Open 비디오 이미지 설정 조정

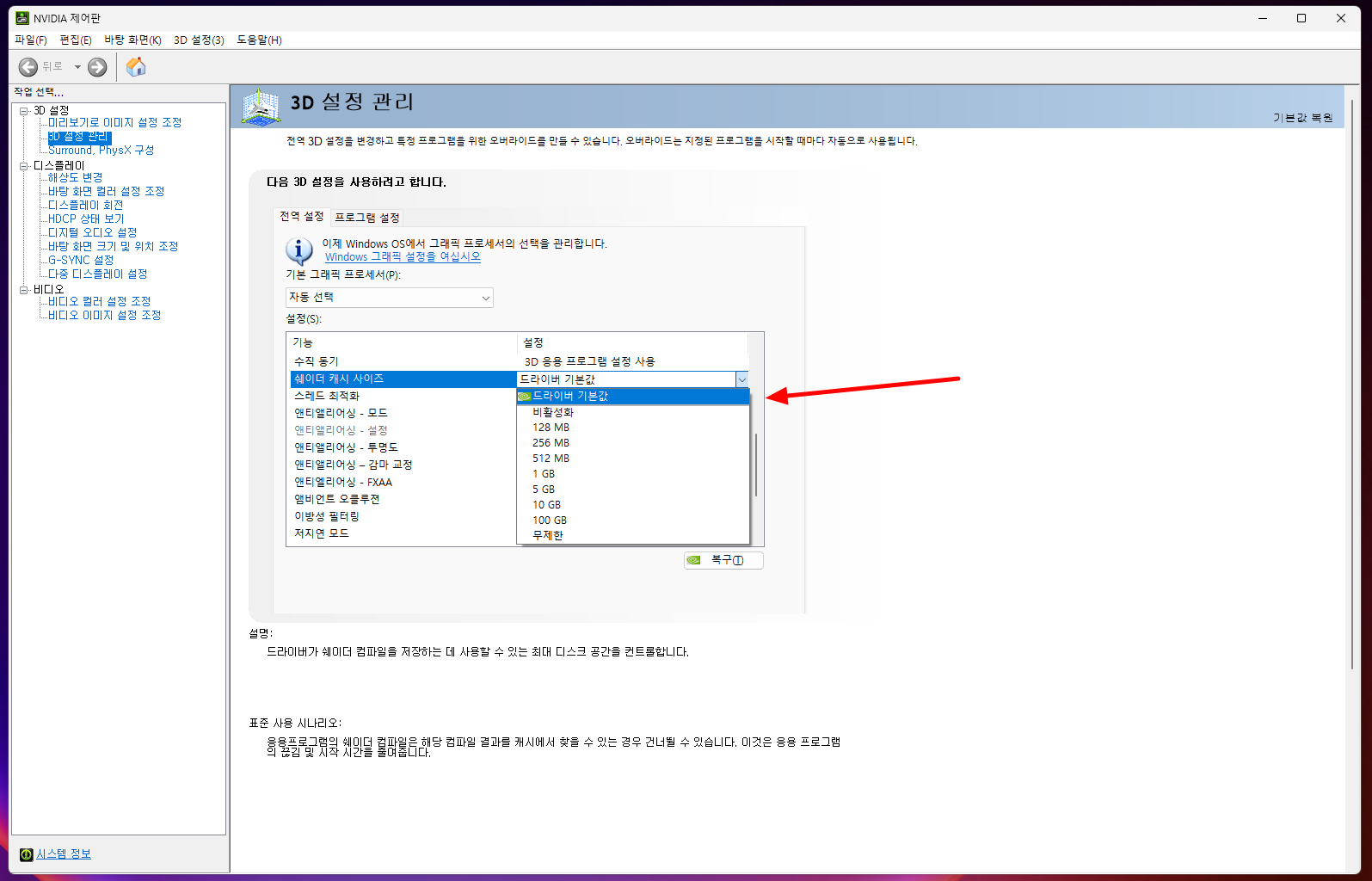tap(104, 316)
